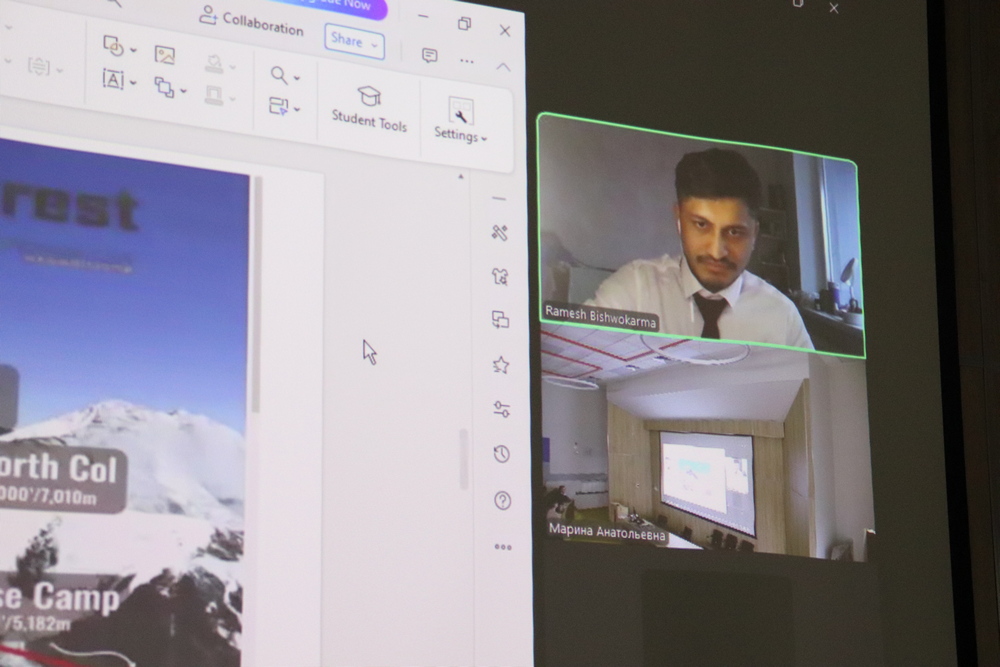Open the Collaboration option
Image resolution: width=1000 pixels, height=667 pixels.
(x=252, y=21)
